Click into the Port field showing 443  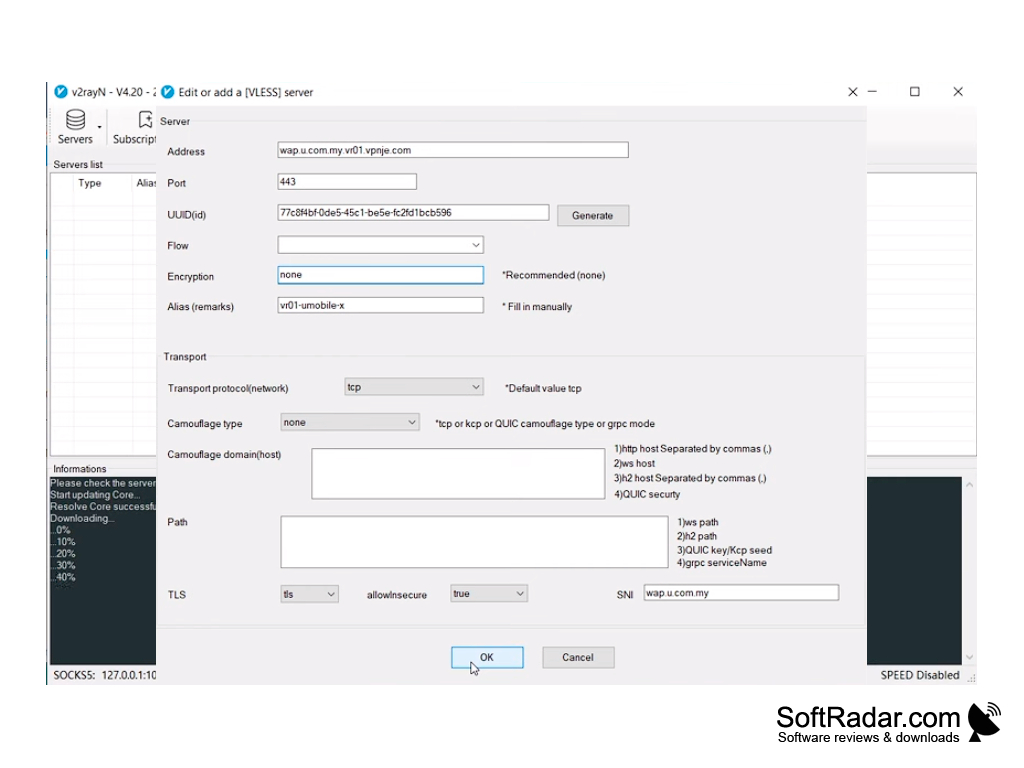coord(347,182)
